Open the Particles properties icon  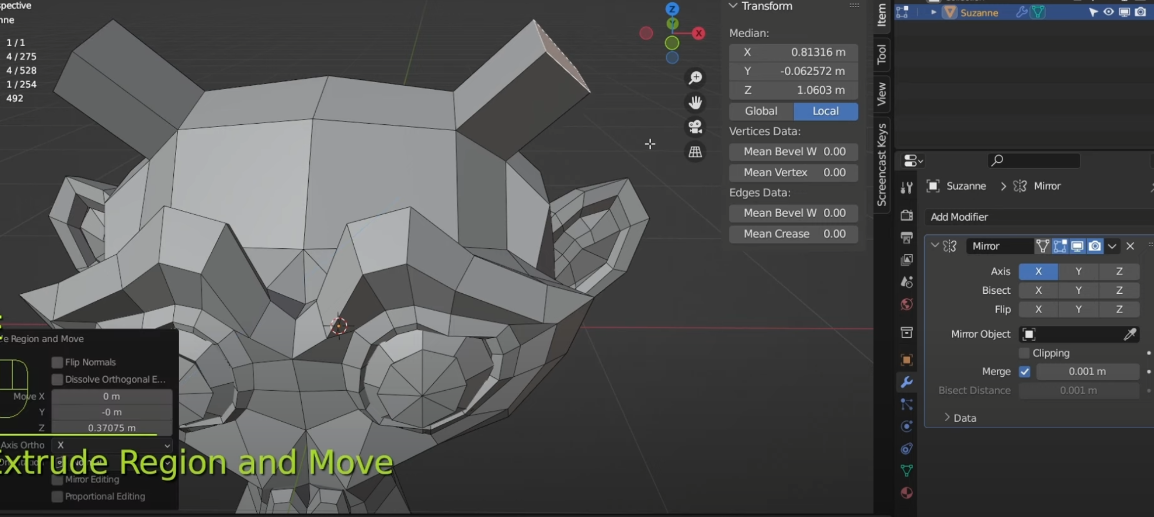907,404
